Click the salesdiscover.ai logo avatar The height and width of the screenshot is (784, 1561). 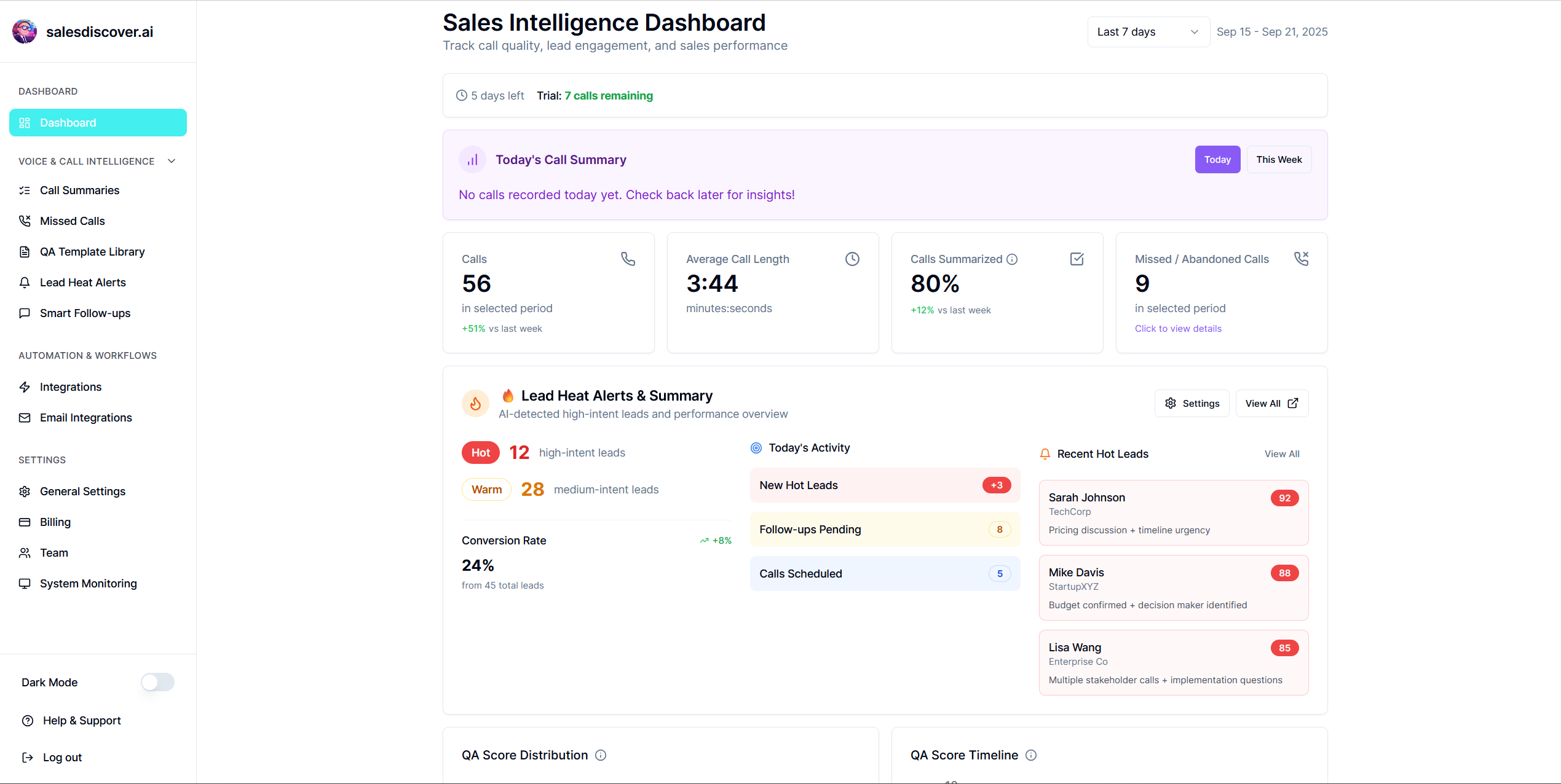[x=25, y=32]
